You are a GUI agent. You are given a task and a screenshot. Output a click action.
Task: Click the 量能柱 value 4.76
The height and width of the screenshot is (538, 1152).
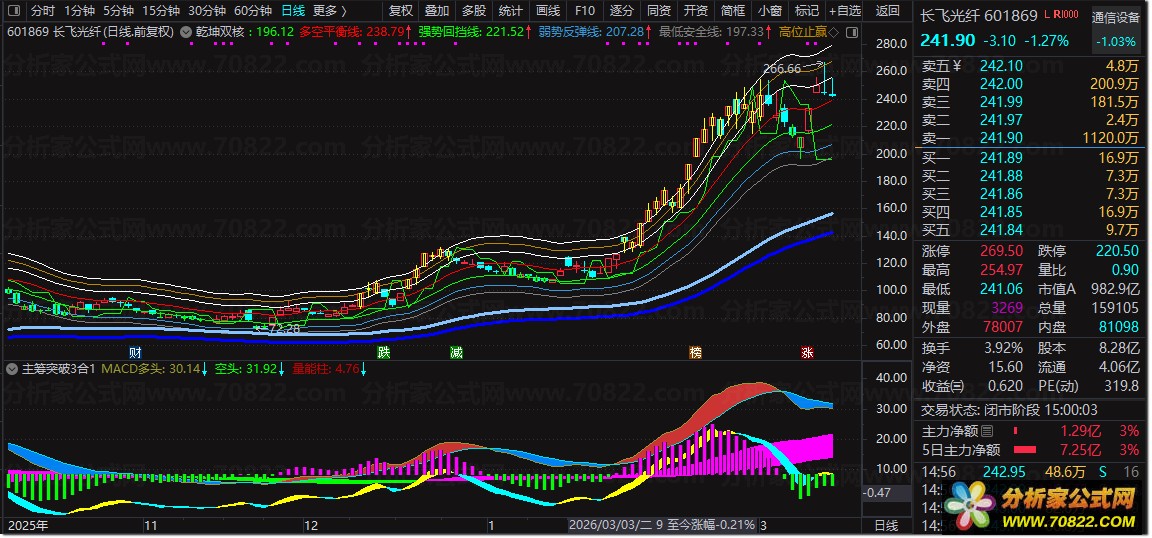click(347, 369)
